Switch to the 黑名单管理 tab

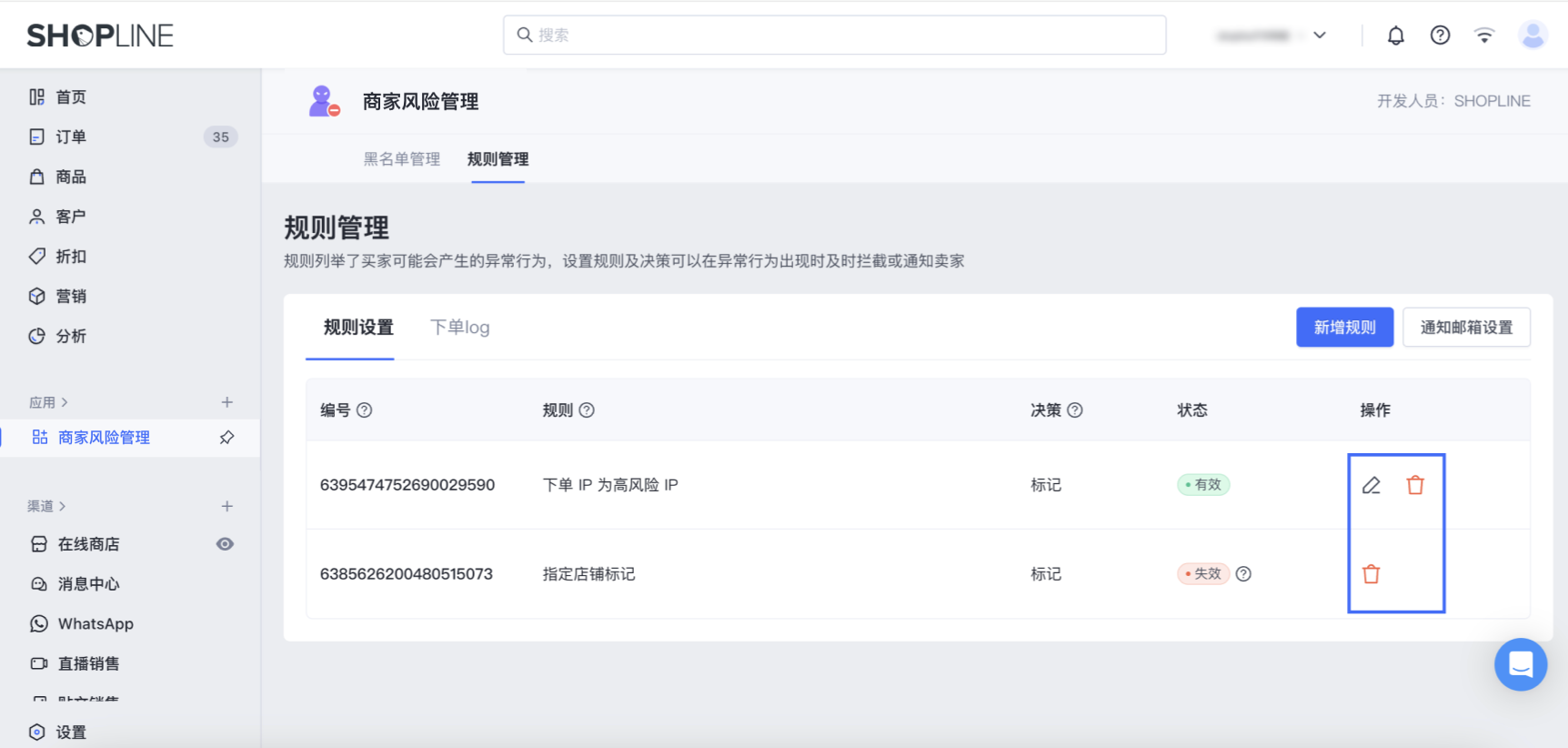click(x=402, y=159)
